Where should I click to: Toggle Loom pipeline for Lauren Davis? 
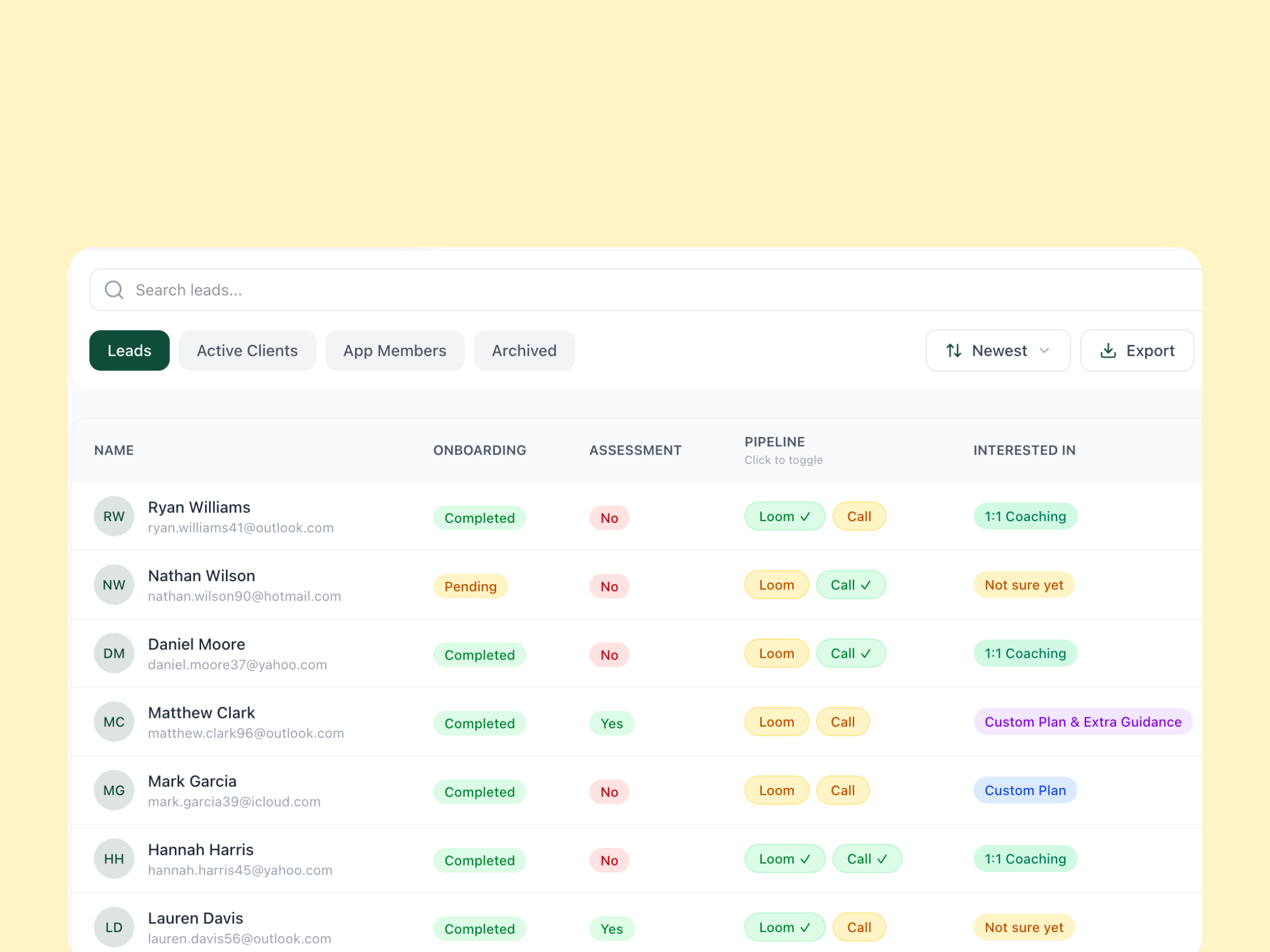(x=784, y=927)
